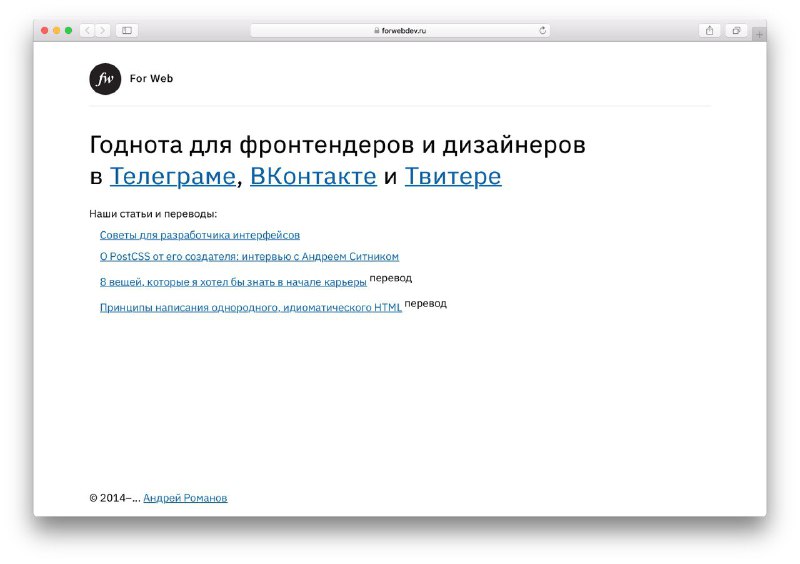
Task: Open the Телеграме link
Action: coord(172,177)
